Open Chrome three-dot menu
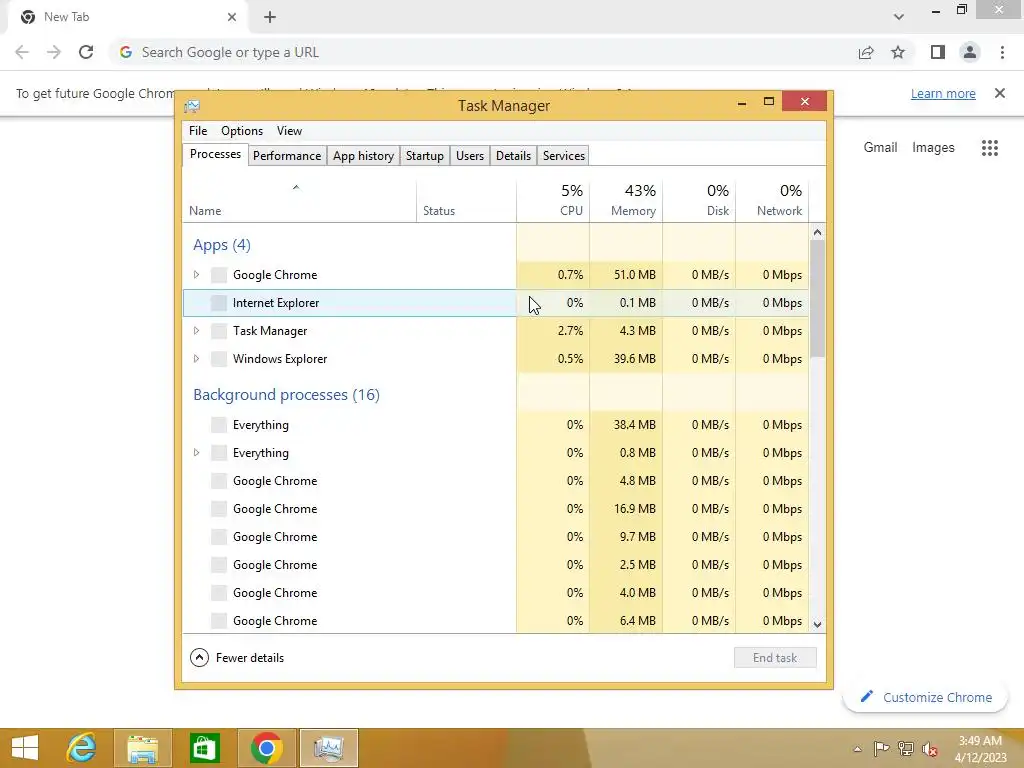Image resolution: width=1024 pixels, height=768 pixels. coord(1002,52)
